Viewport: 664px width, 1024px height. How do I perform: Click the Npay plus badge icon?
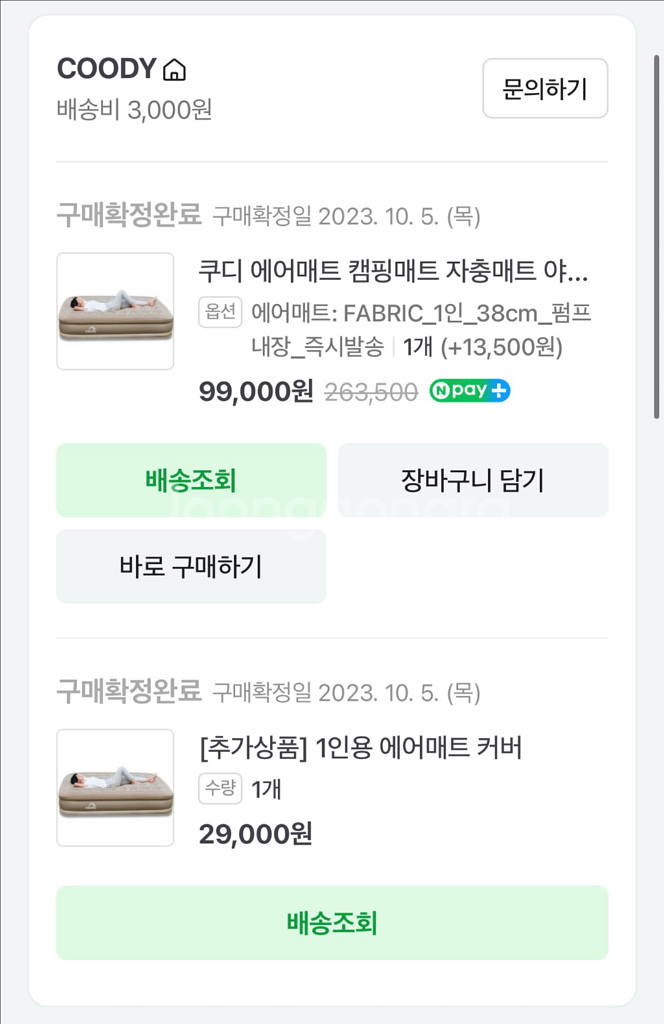click(x=470, y=391)
